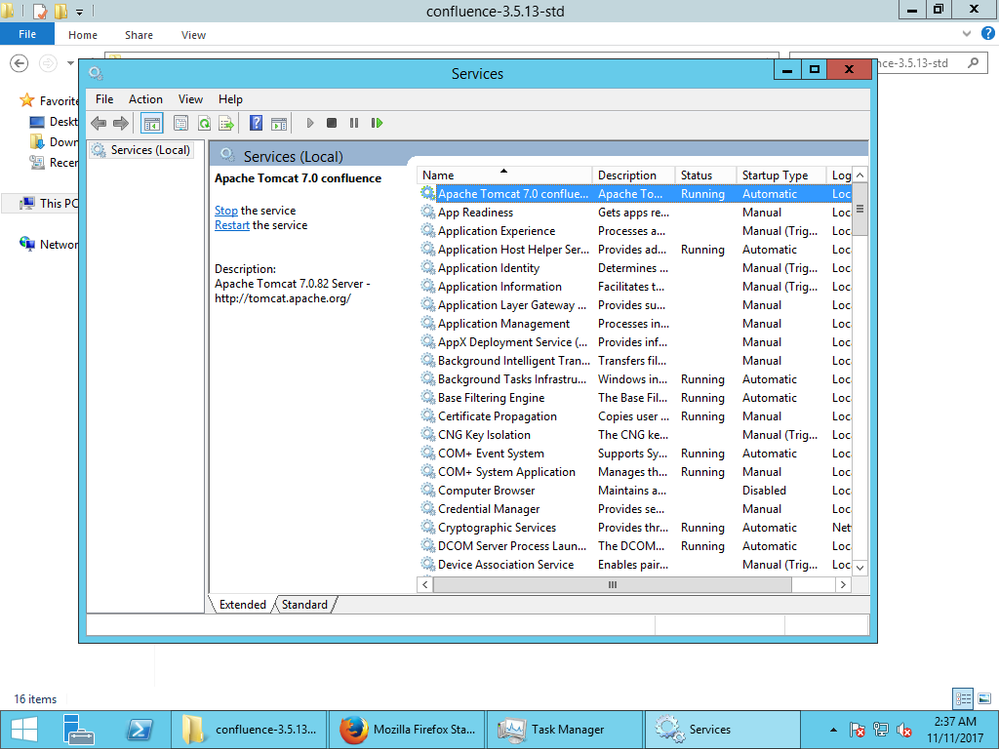Screen dimensions: 999x749
Task: Click the Restart Service toolbar icon
Action: (x=377, y=123)
